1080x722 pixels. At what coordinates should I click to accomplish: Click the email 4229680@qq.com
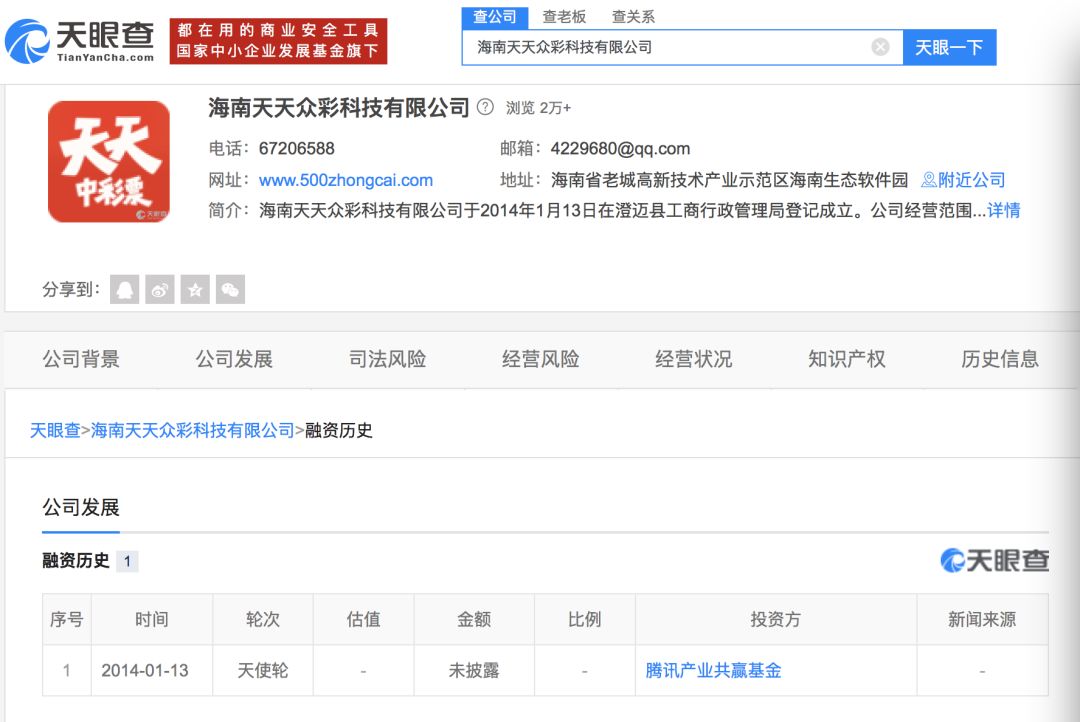[x=620, y=149]
